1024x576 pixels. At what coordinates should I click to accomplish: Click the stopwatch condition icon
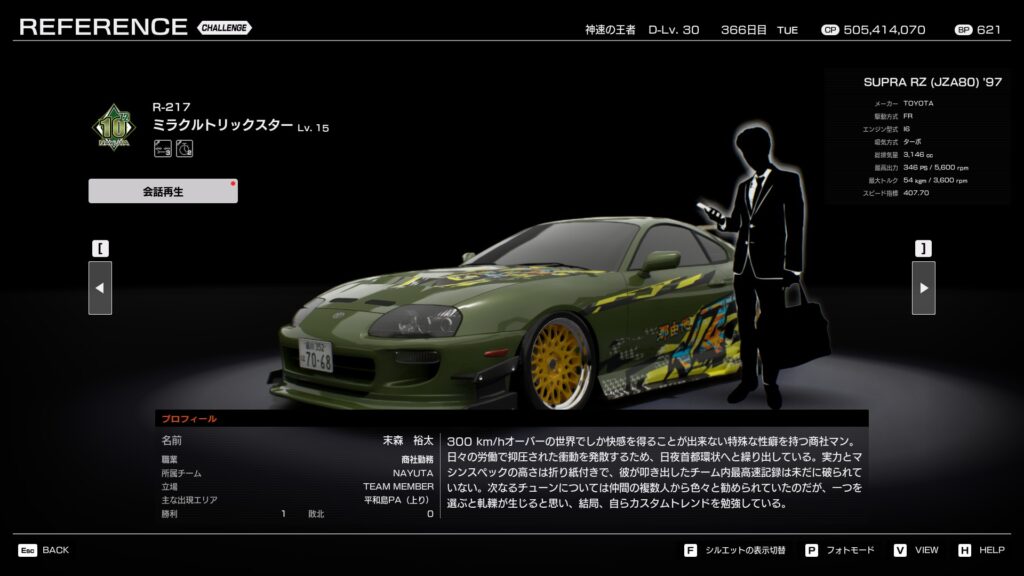click(x=184, y=149)
